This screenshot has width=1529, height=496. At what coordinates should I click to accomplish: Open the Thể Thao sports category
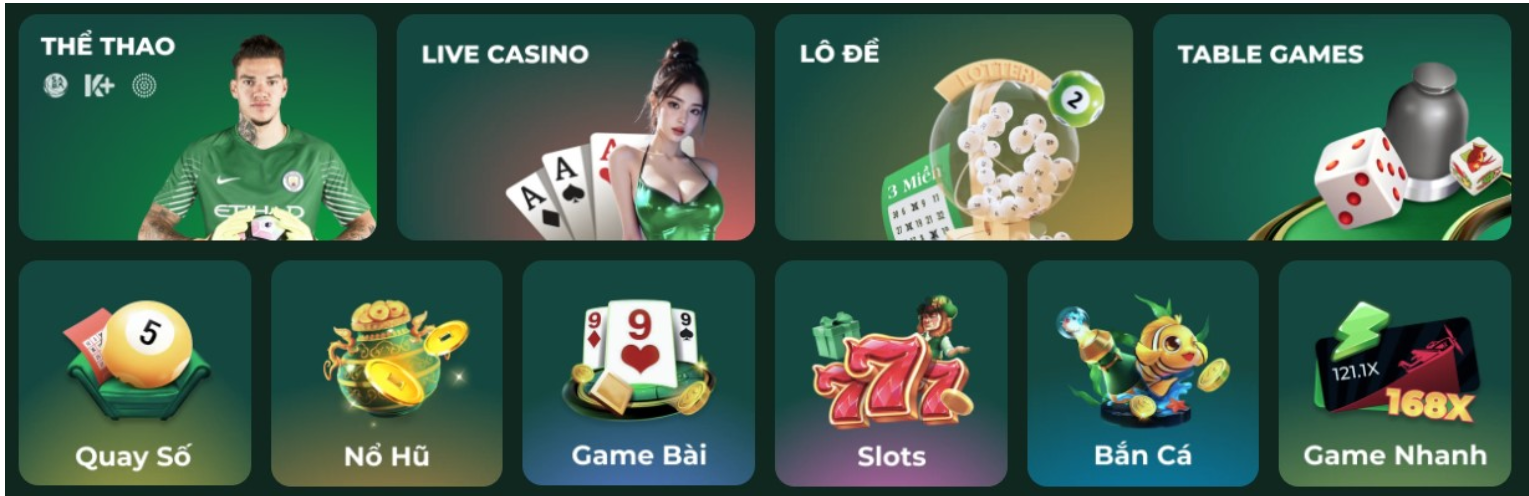tap(197, 127)
